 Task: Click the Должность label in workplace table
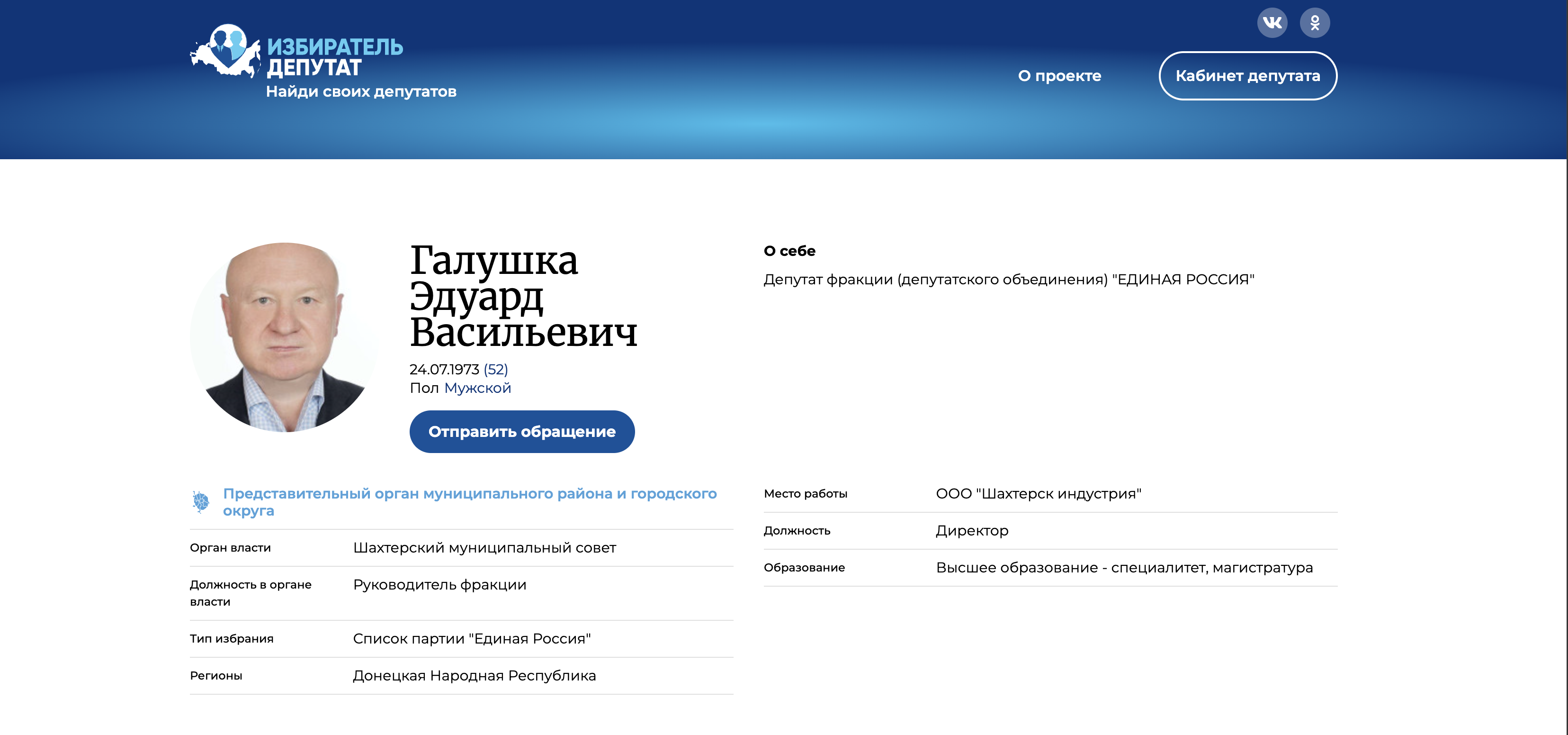coord(797,531)
